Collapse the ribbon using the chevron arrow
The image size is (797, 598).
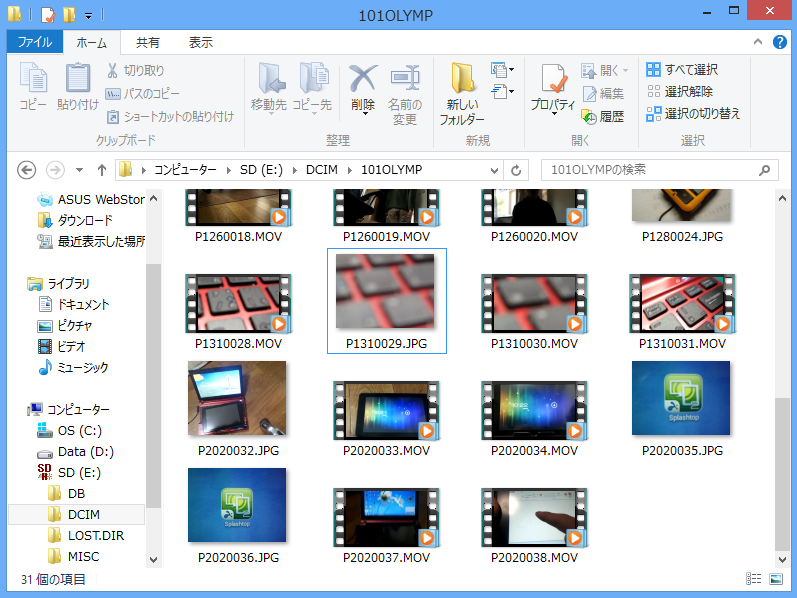(759, 43)
